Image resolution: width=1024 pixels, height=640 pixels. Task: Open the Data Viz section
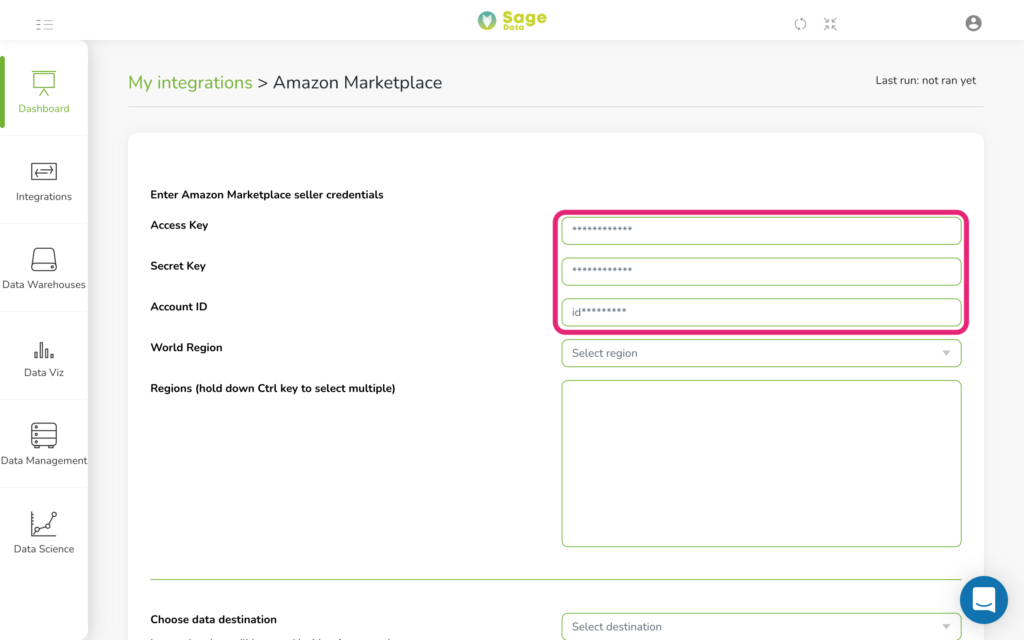tap(44, 357)
